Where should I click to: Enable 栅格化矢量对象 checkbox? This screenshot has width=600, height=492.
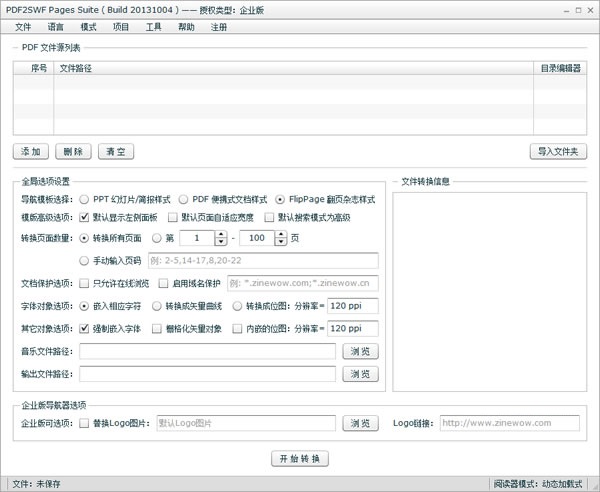point(157,328)
